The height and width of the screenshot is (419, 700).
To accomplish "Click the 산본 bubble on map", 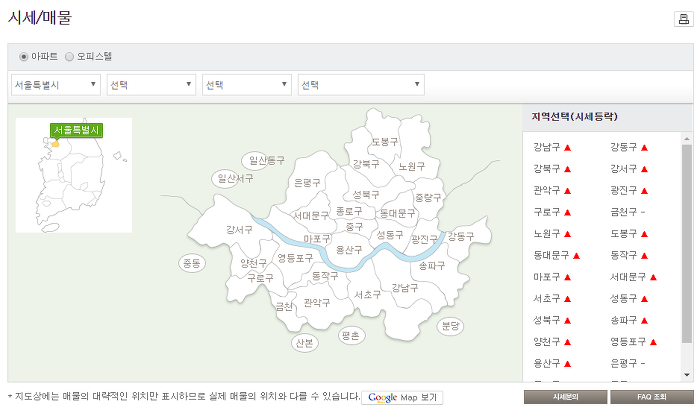I will [x=305, y=343].
